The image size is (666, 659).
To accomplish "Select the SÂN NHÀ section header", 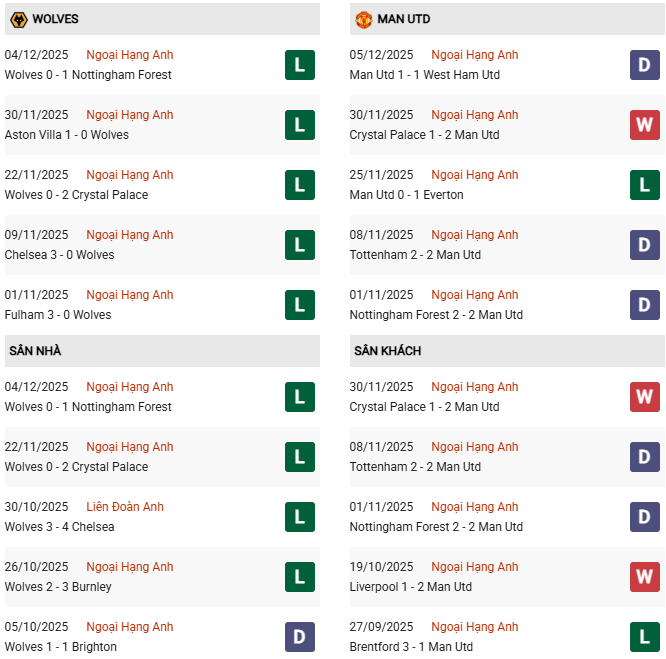I will (35, 351).
